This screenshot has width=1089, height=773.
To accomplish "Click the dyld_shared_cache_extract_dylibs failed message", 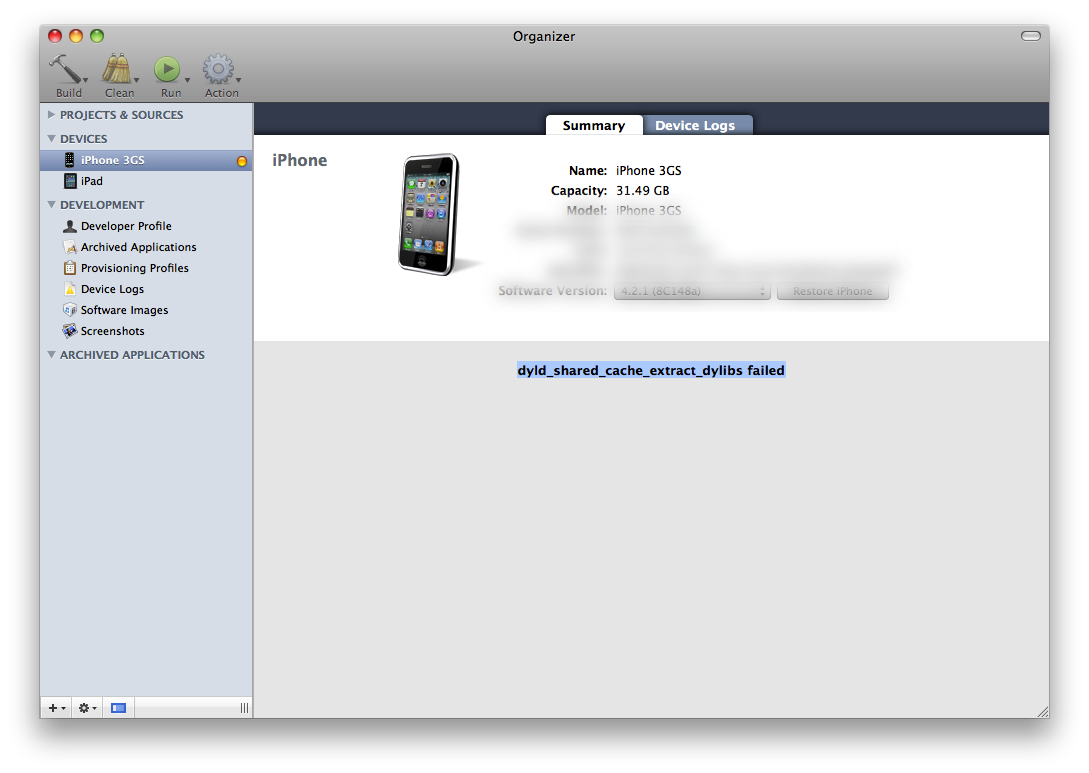I will [651, 370].
